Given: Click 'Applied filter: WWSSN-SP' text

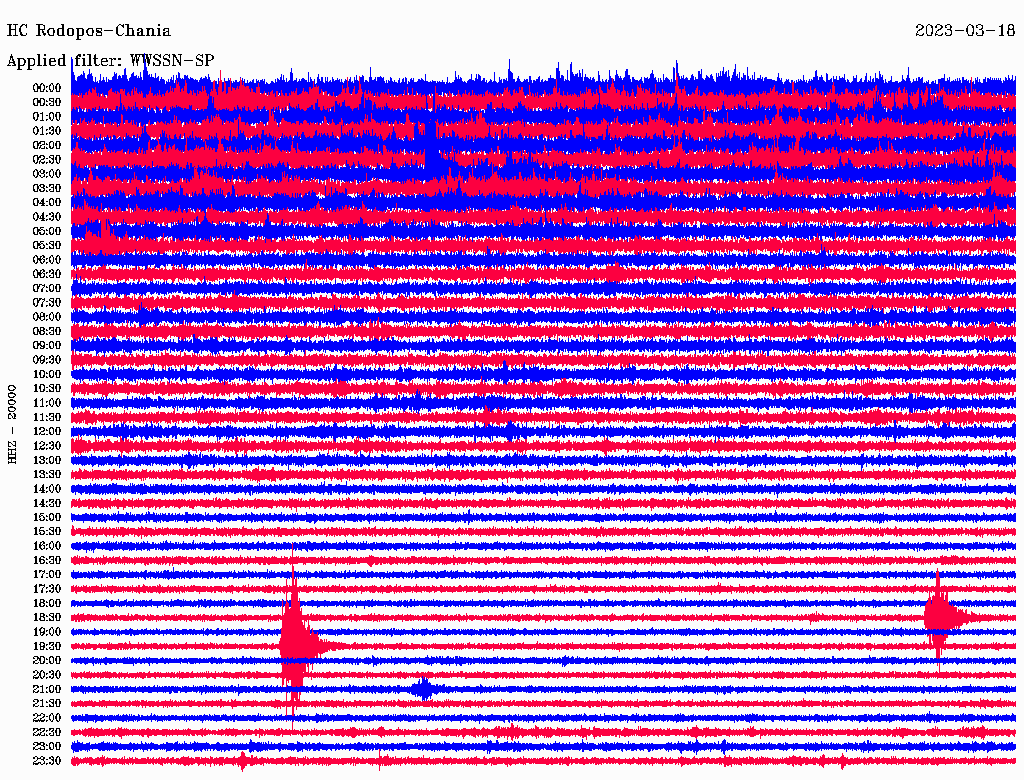Looking at the screenshot, I should point(110,61).
